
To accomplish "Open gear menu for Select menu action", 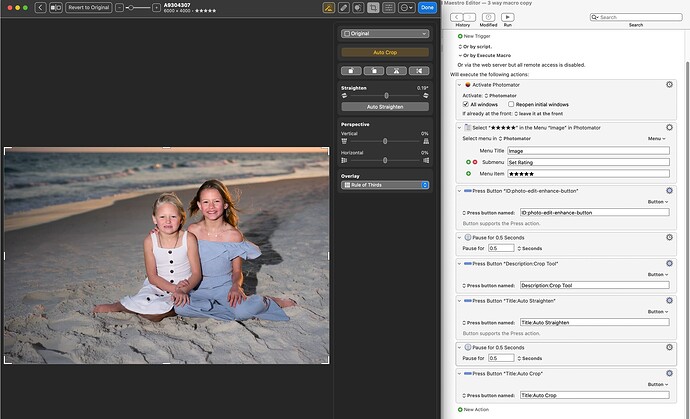I will [669, 127].
